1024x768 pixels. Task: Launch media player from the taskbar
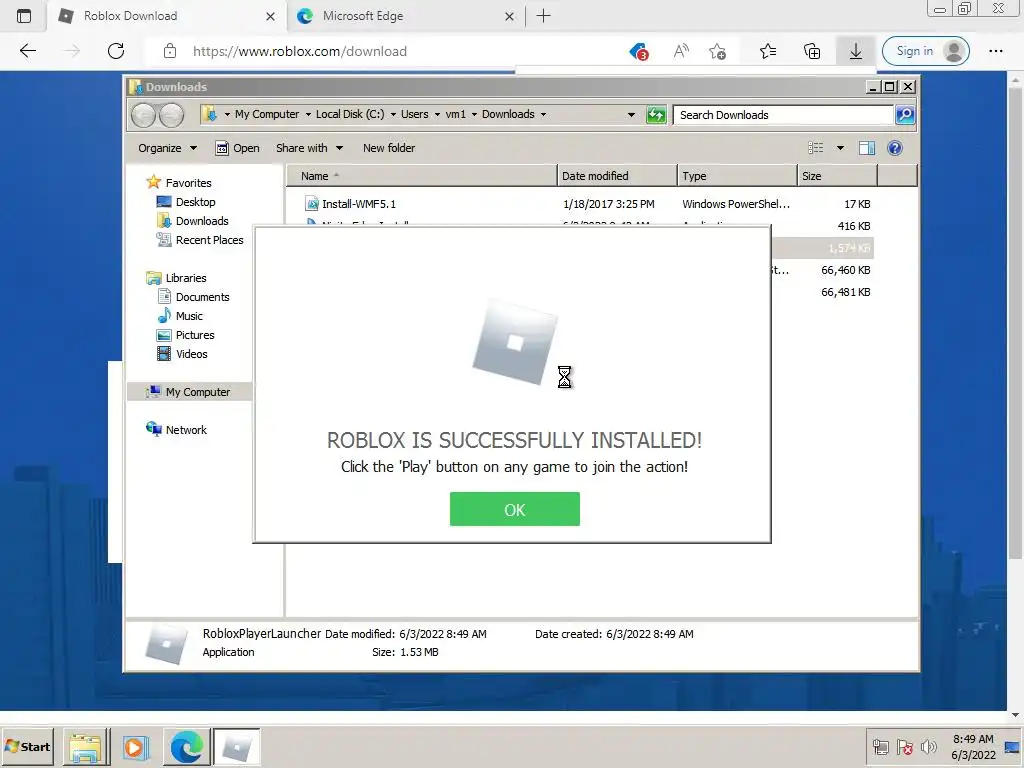pos(135,747)
